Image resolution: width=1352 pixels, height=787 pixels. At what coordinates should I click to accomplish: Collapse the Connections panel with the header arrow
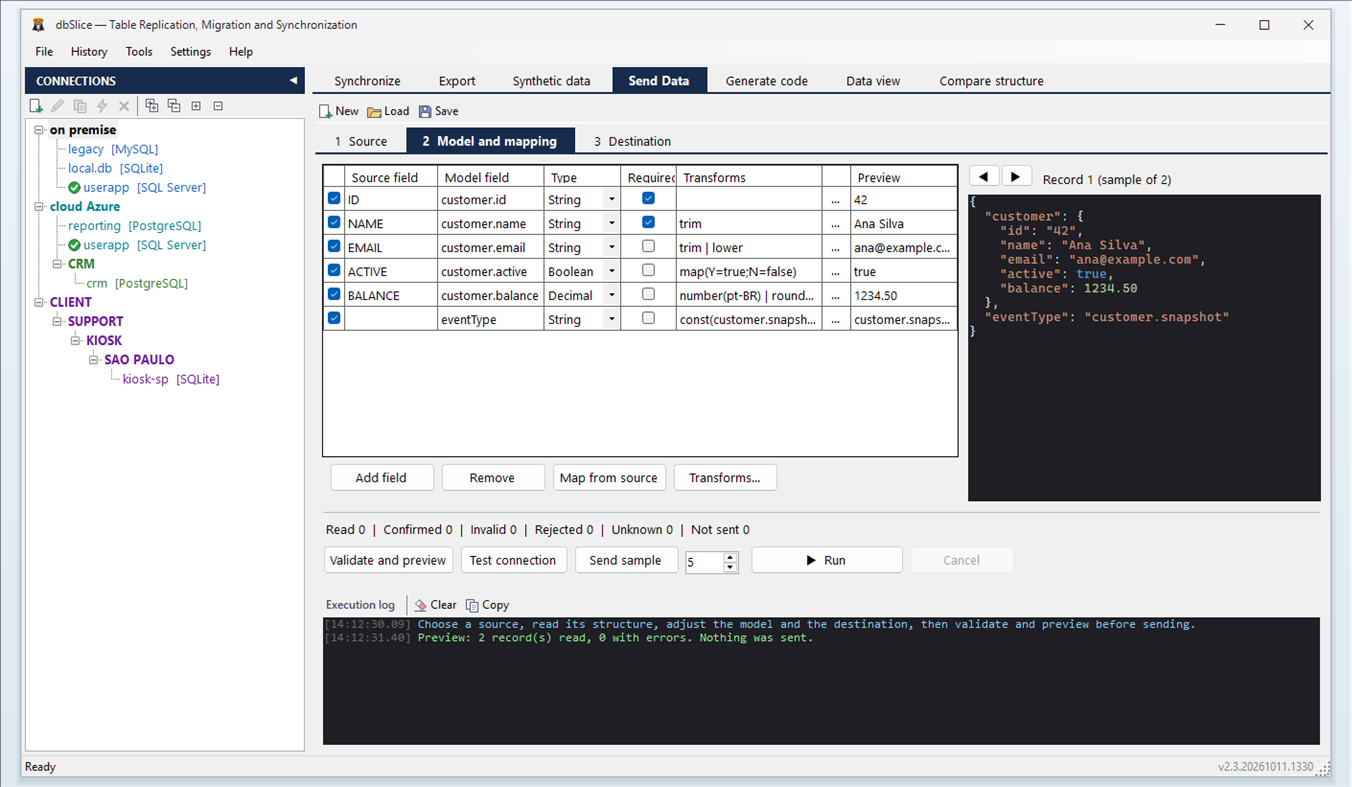294,81
